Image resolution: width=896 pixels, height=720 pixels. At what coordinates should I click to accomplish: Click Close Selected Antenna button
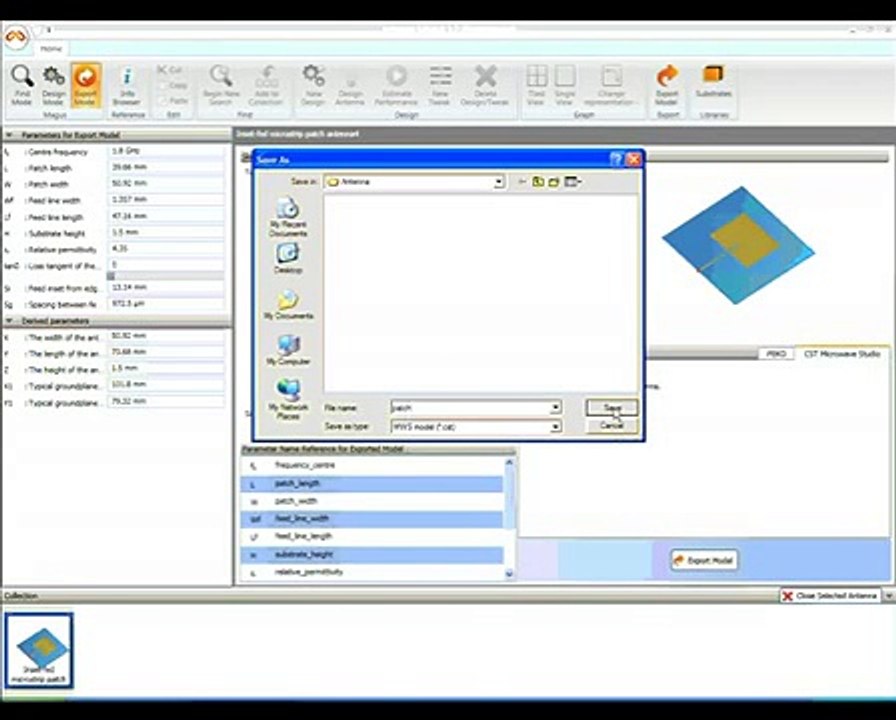click(x=830, y=596)
